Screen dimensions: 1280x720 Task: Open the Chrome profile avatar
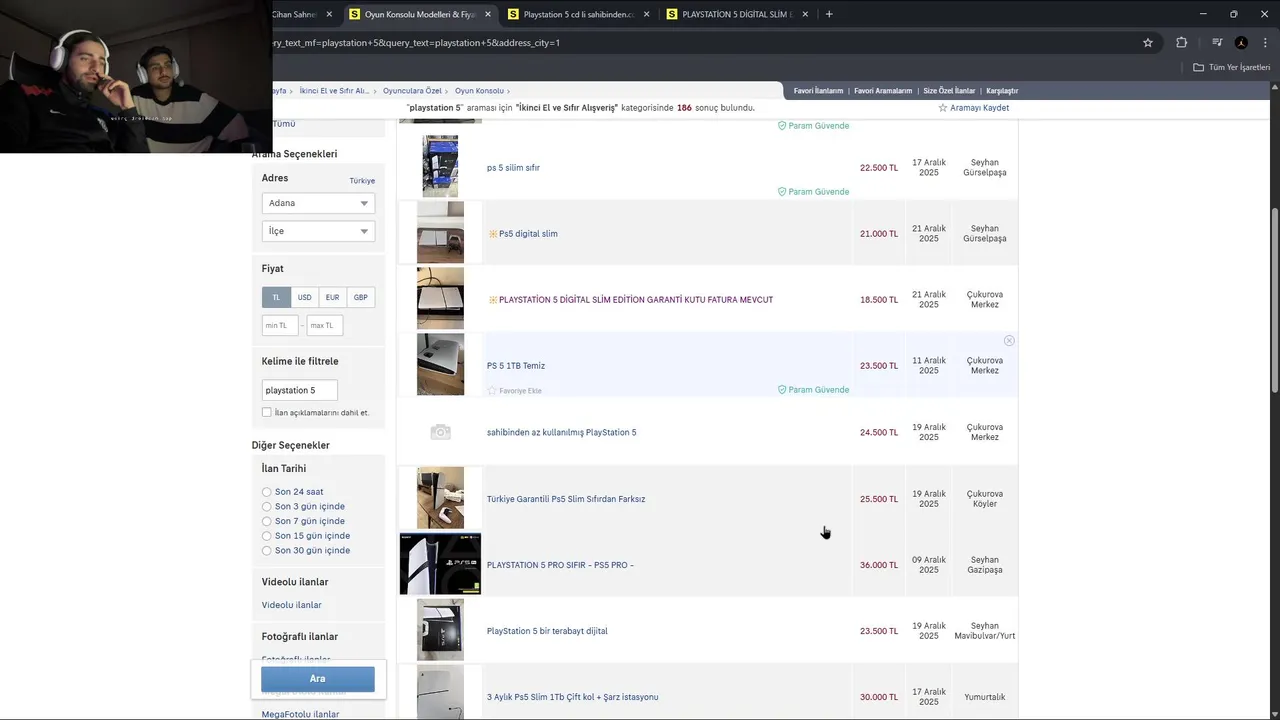(x=1241, y=43)
